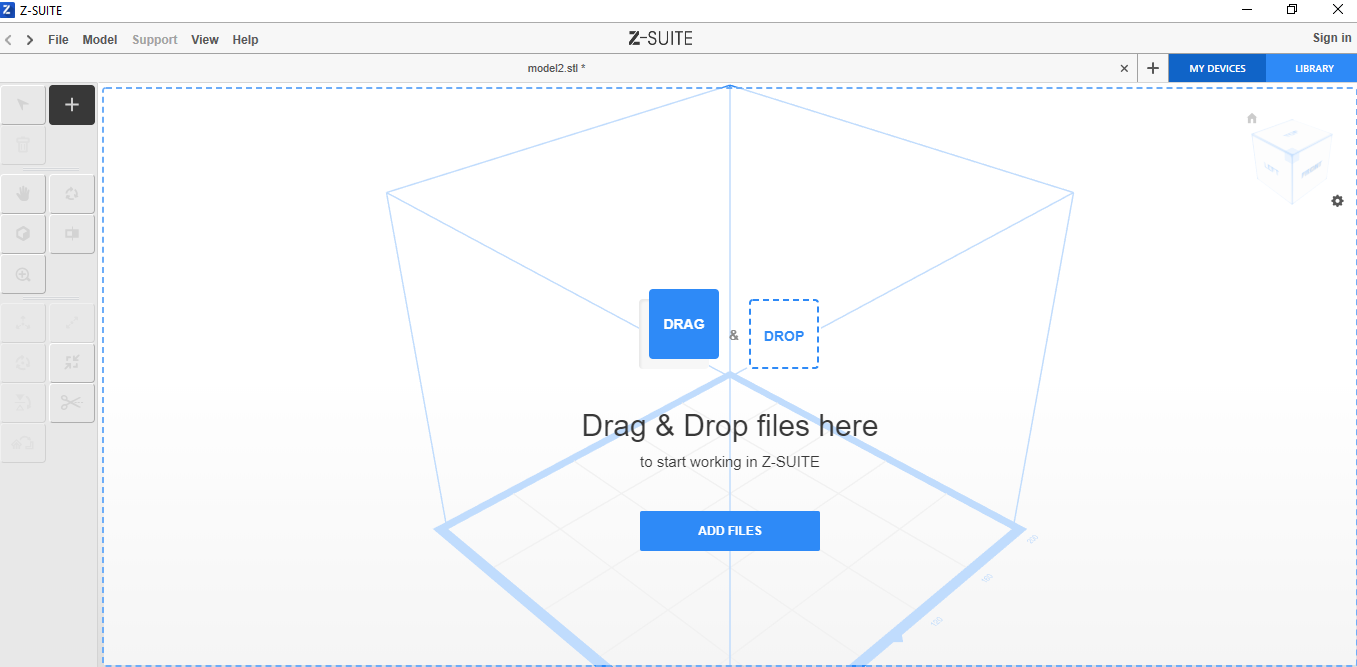
Task: Open the File menu
Action: click(58, 40)
